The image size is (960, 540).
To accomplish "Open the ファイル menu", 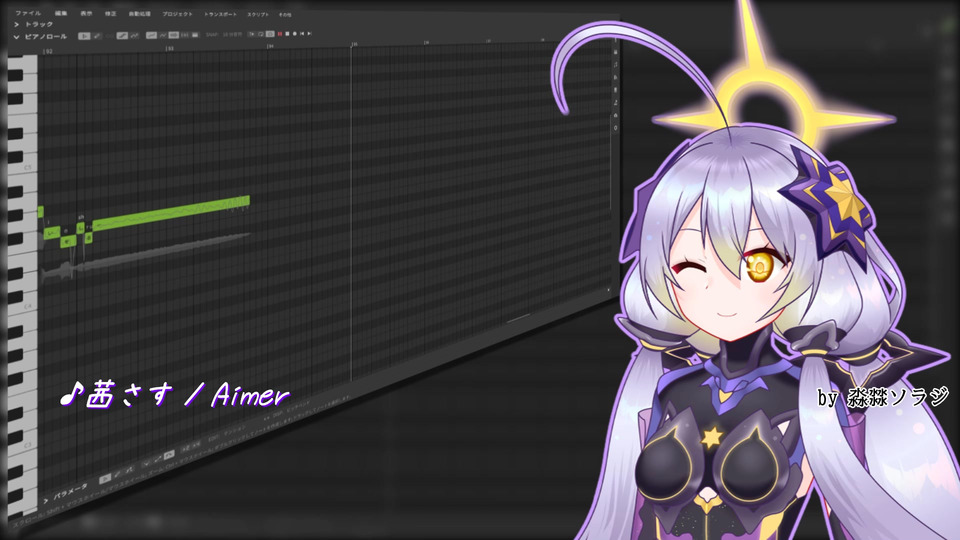I will tap(28, 13).
